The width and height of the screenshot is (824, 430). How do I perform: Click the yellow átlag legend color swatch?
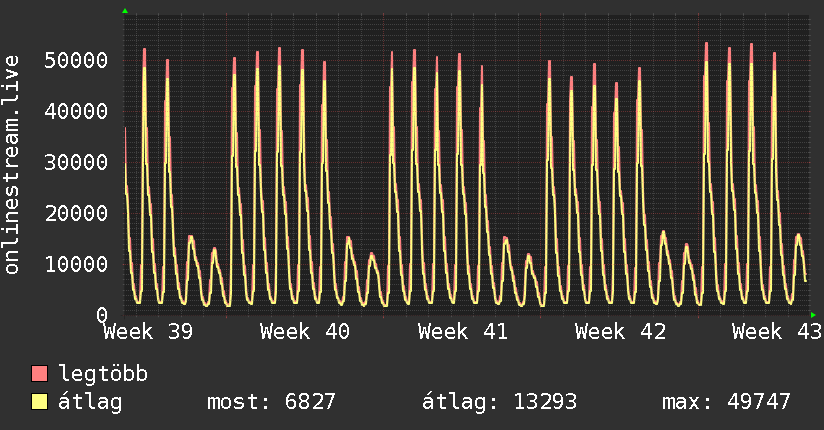tap(39, 402)
